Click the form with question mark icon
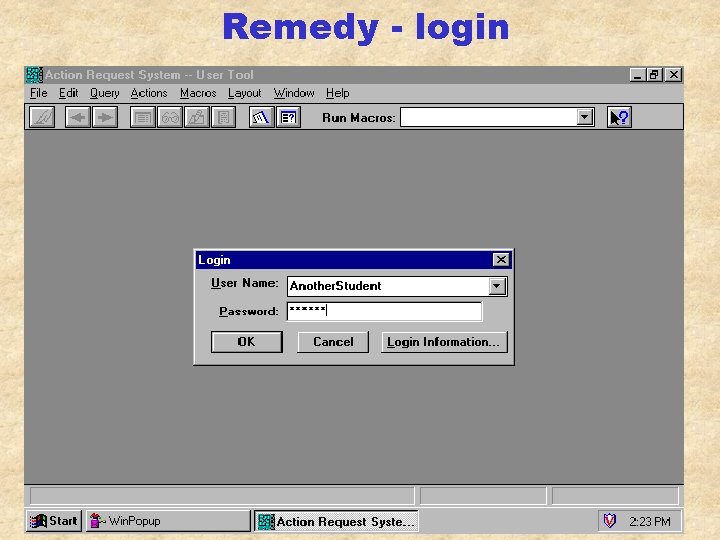 [288, 117]
